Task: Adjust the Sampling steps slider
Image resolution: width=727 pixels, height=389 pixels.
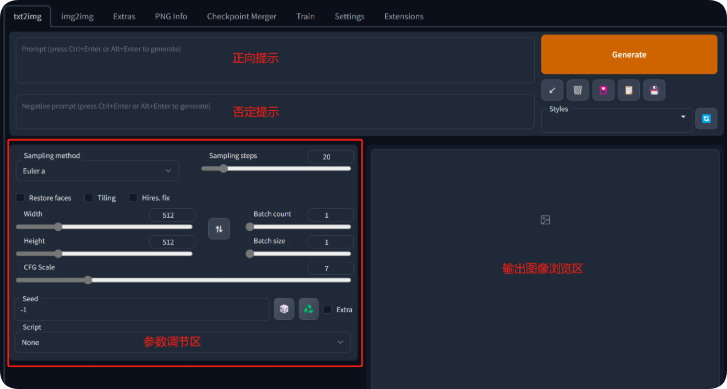Action: [x=276, y=169]
